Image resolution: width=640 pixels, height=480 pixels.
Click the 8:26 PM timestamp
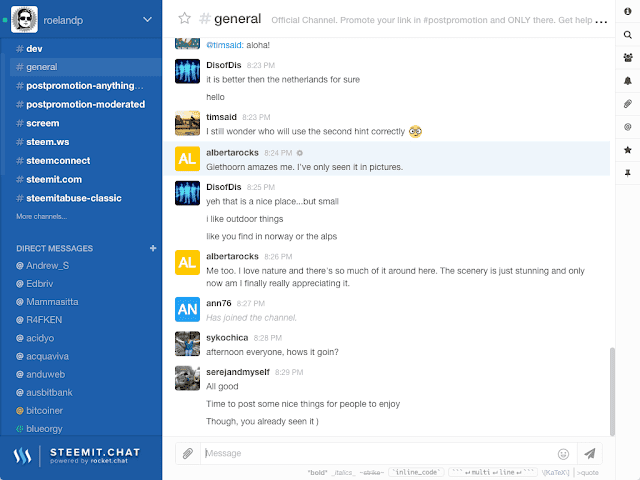[278, 257]
